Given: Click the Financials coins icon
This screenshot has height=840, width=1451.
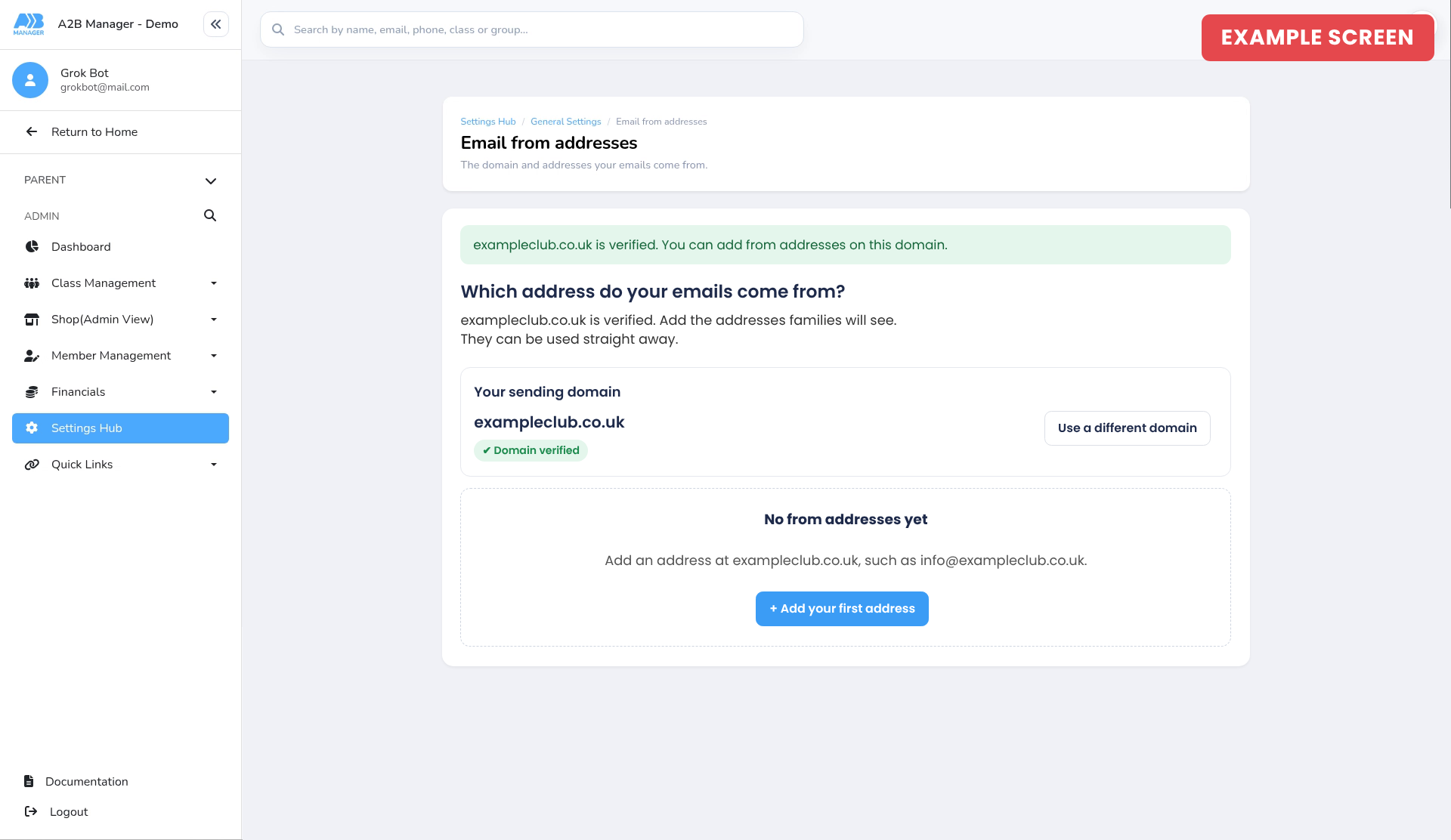Looking at the screenshot, I should [x=32, y=392].
